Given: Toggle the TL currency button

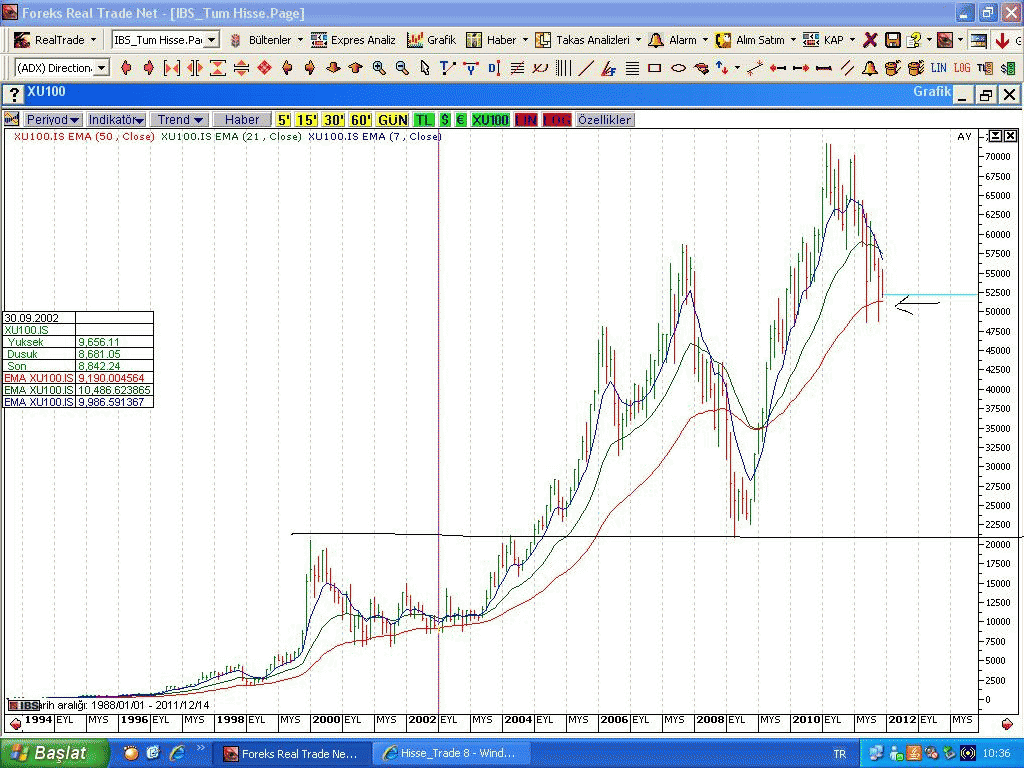Looking at the screenshot, I should click(x=424, y=120).
